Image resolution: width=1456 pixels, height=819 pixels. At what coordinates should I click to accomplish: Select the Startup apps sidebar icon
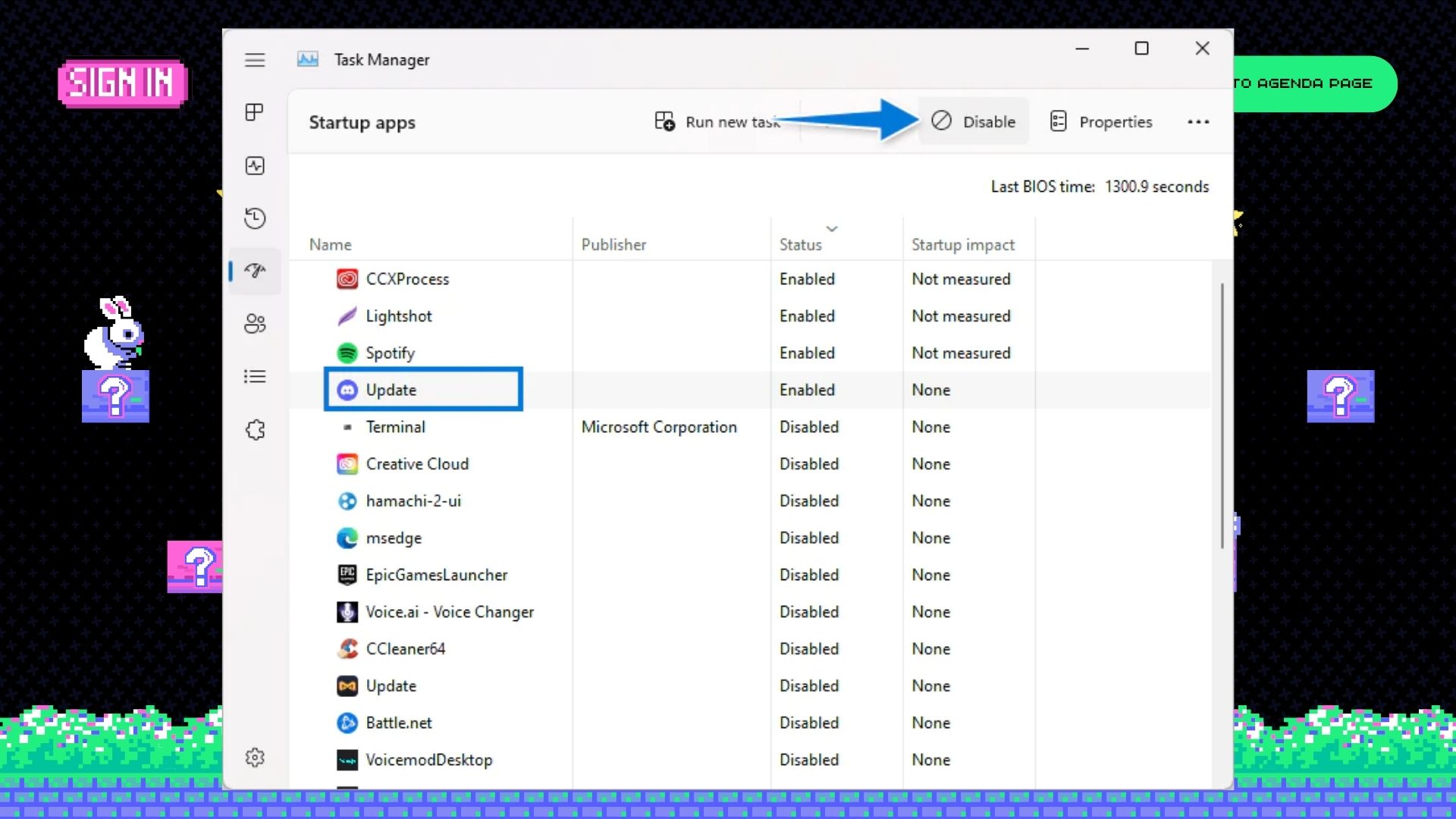point(255,271)
